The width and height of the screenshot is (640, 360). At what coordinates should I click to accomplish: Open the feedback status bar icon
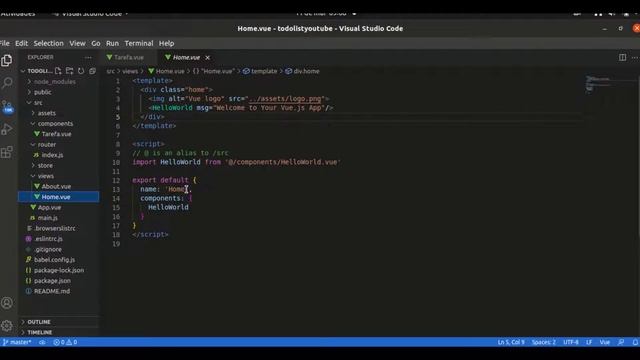[x=621, y=342]
